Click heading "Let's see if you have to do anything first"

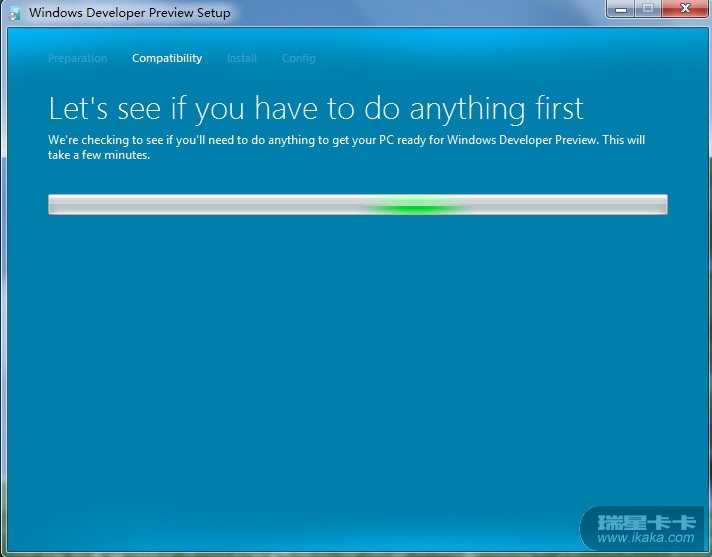316,108
